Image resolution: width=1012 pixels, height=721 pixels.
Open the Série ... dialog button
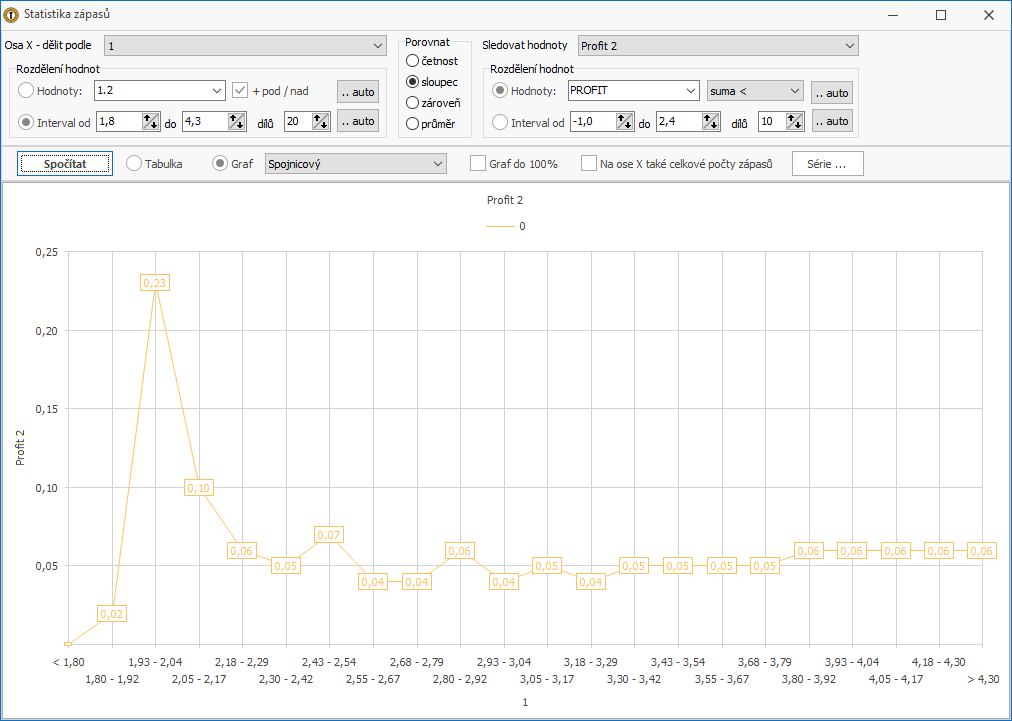pyautogui.click(x=827, y=164)
